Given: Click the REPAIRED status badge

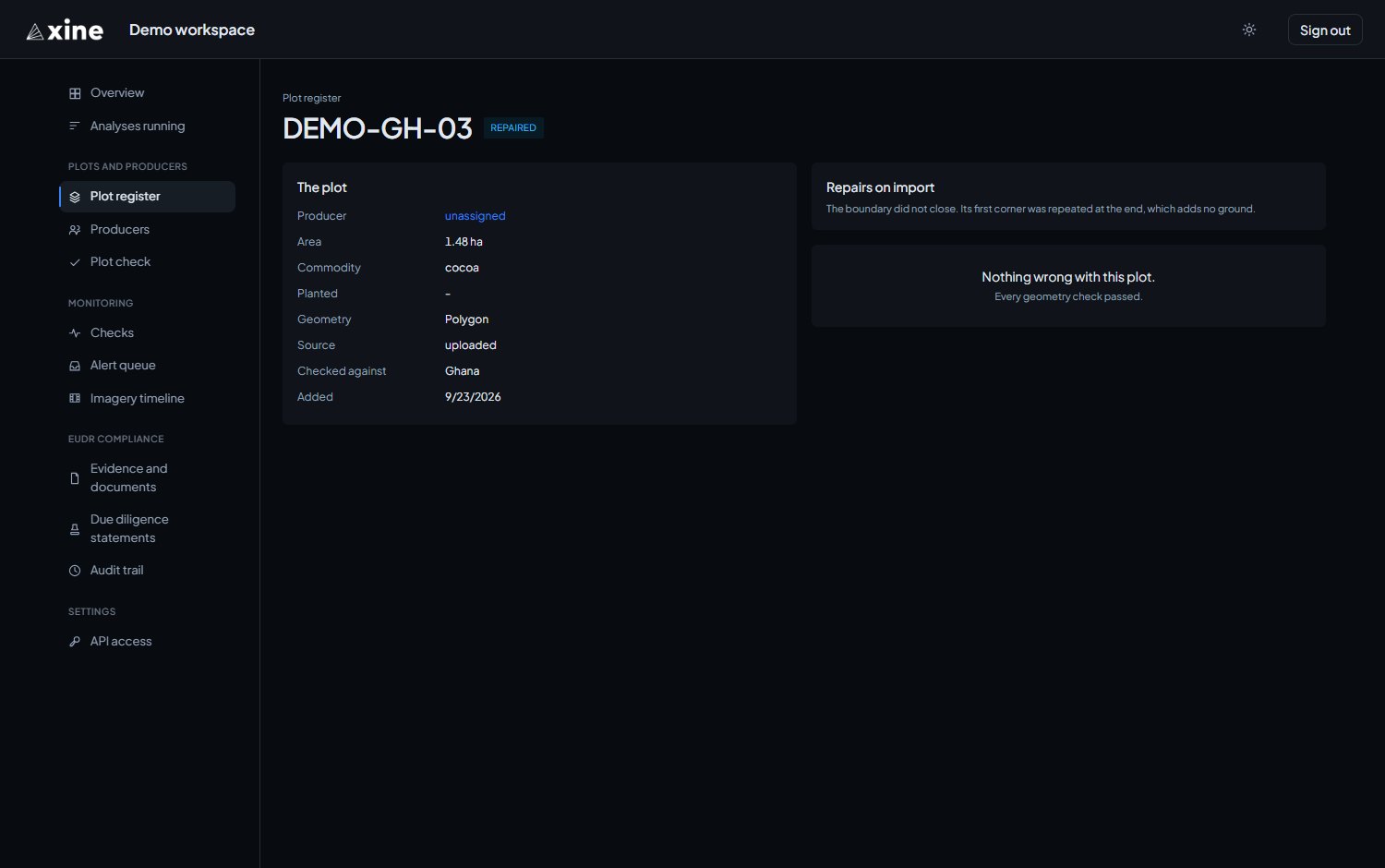Looking at the screenshot, I should [x=513, y=128].
